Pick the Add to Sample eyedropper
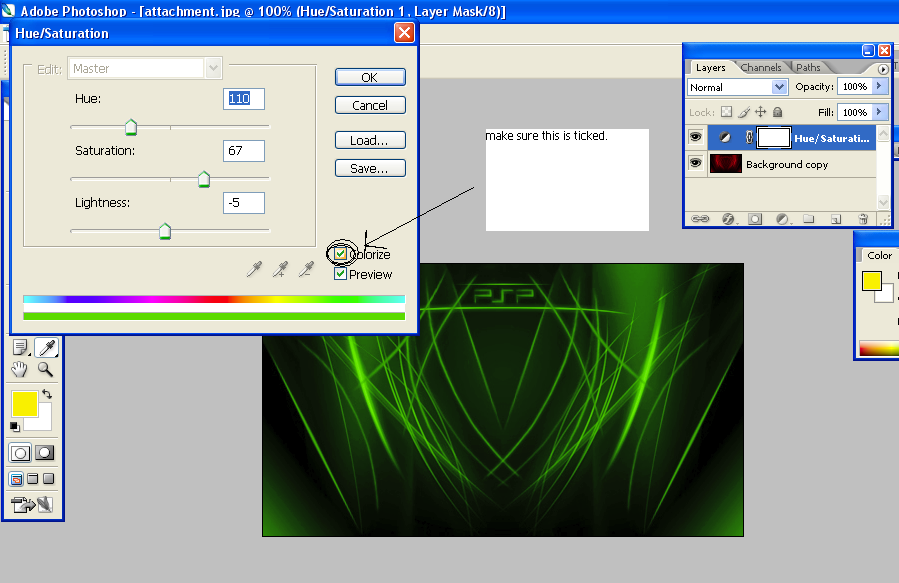The width and height of the screenshot is (899, 583). [280, 269]
